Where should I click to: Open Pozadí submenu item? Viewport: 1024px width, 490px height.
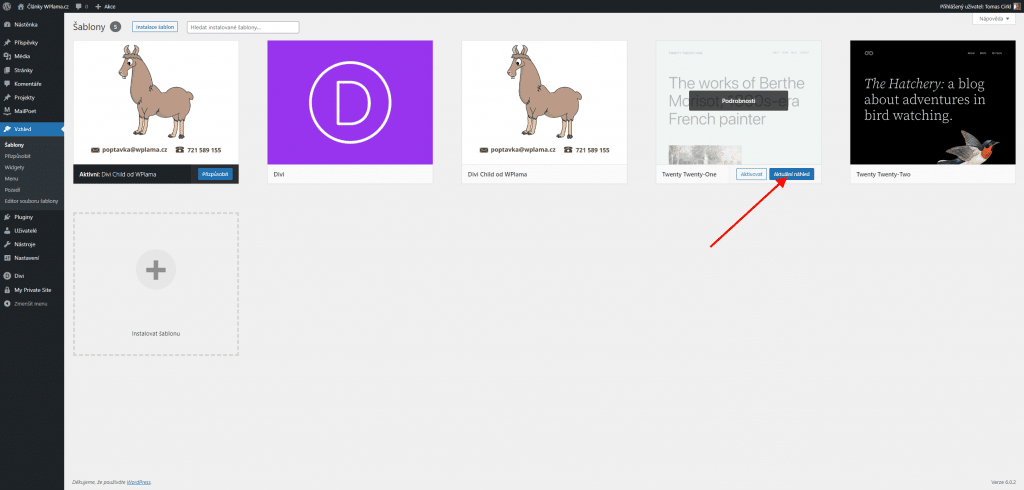[x=12, y=189]
